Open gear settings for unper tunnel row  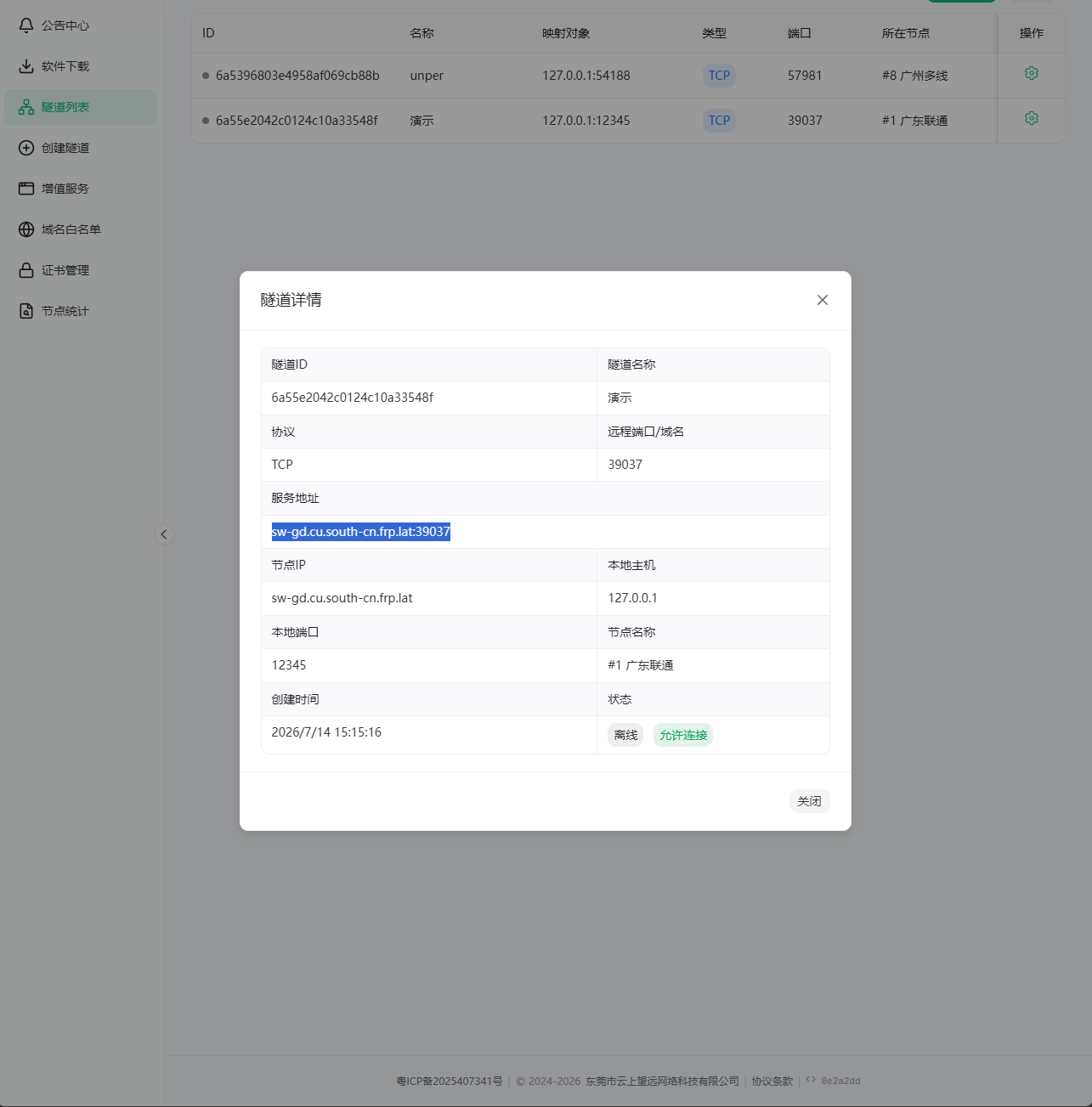[1032, 73]
